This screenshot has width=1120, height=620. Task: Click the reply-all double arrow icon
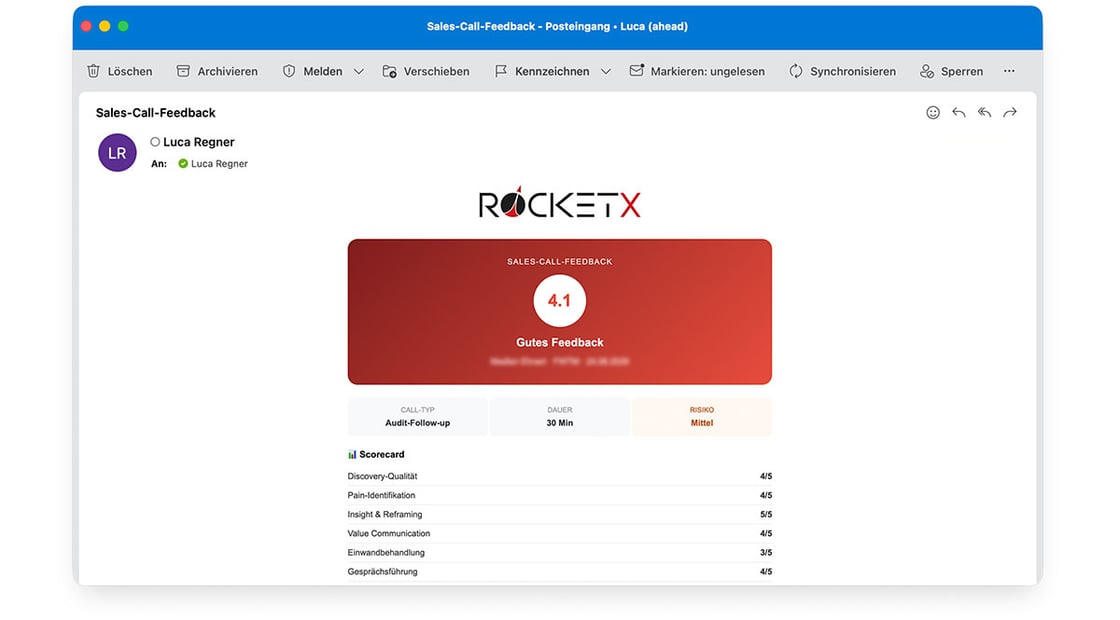click(x=984, y=112)
